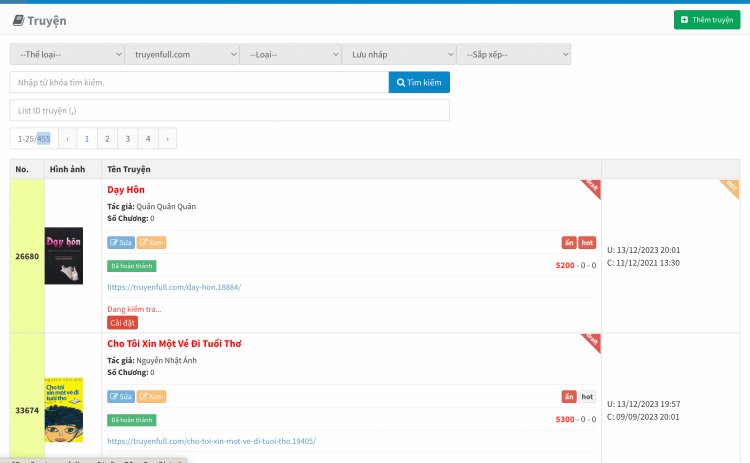Expand the Lưu nháp status dropdown

(398, 54)
